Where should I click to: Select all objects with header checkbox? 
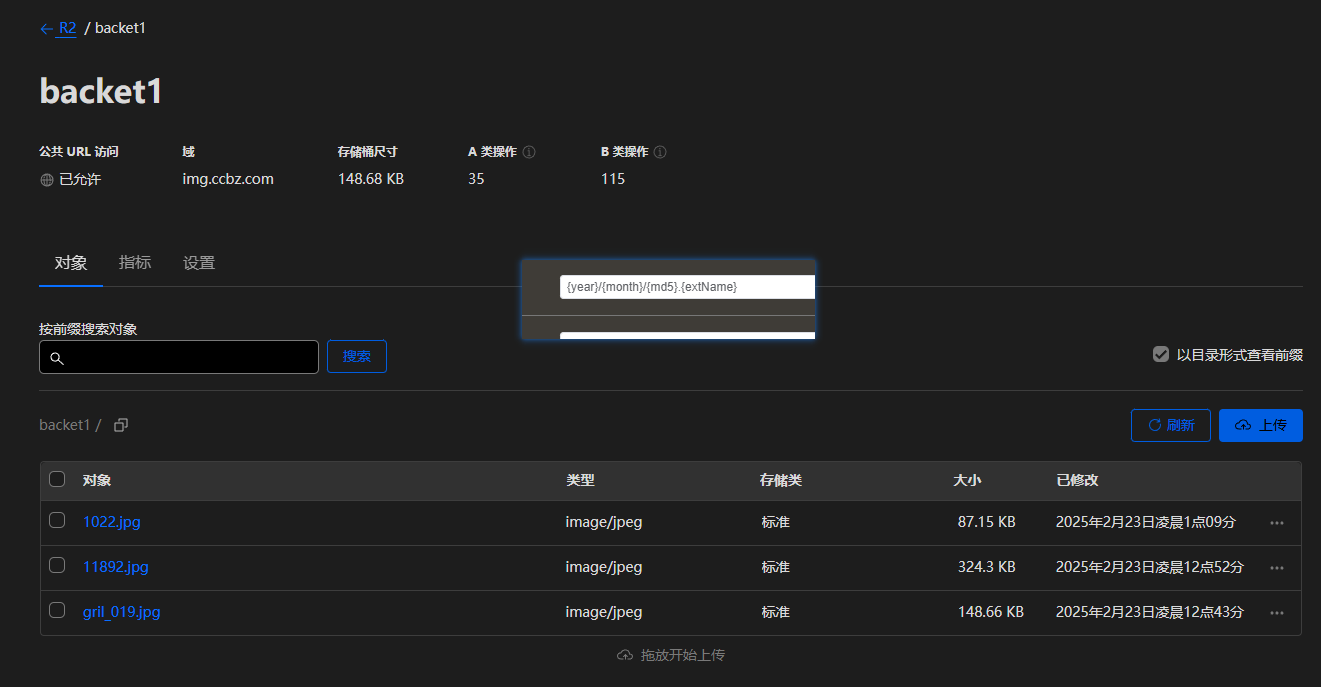point(57,479)
